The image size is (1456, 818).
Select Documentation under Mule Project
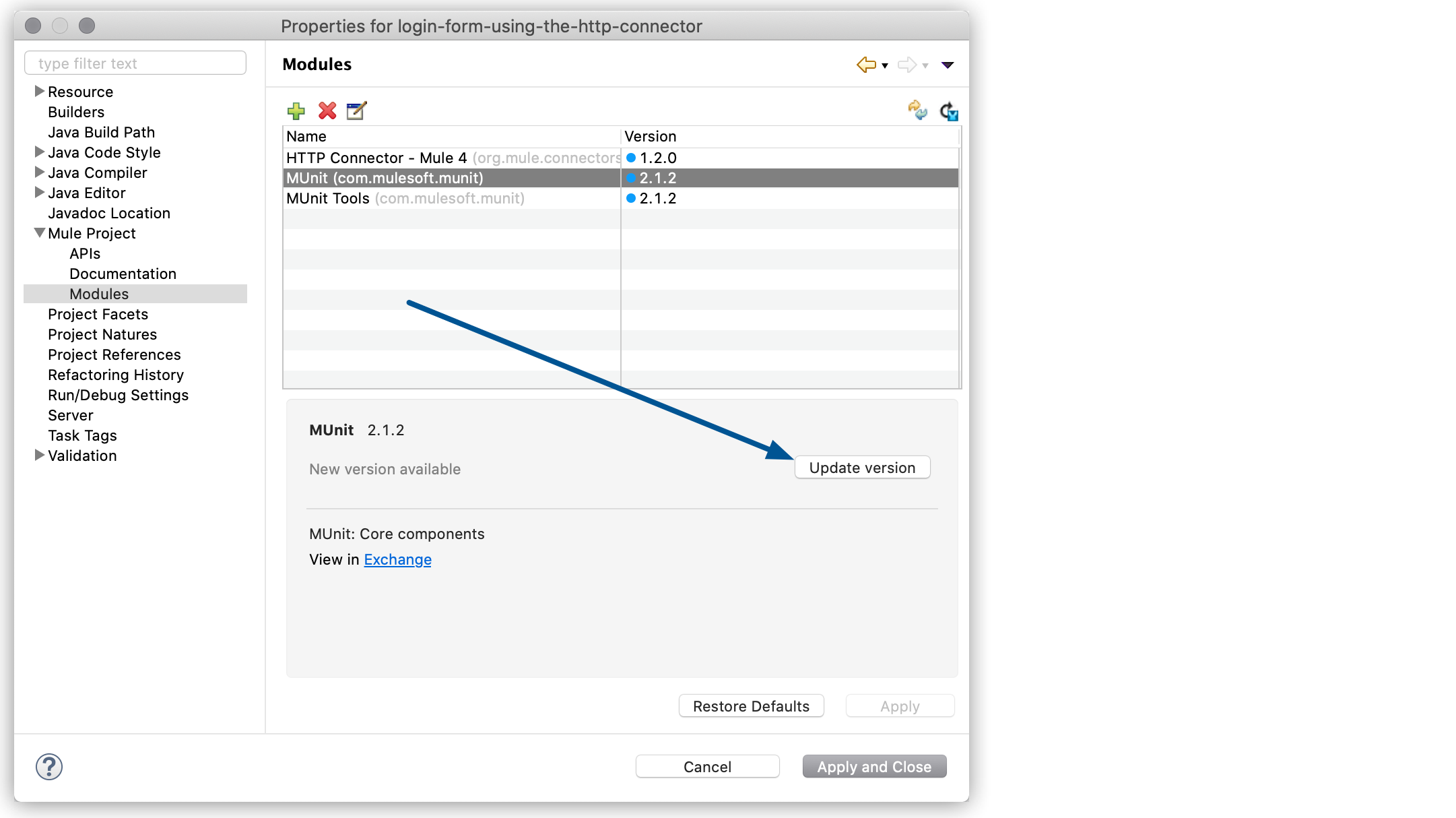click(121, 273)
